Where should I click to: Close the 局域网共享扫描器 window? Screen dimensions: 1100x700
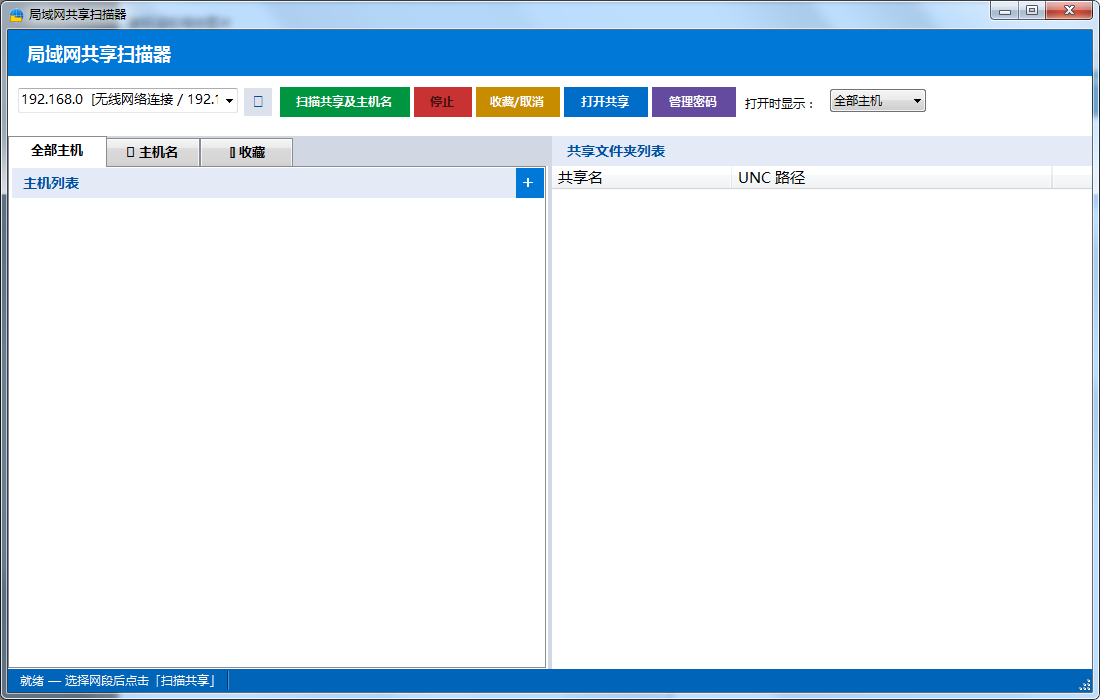[x=1068, y=10]
